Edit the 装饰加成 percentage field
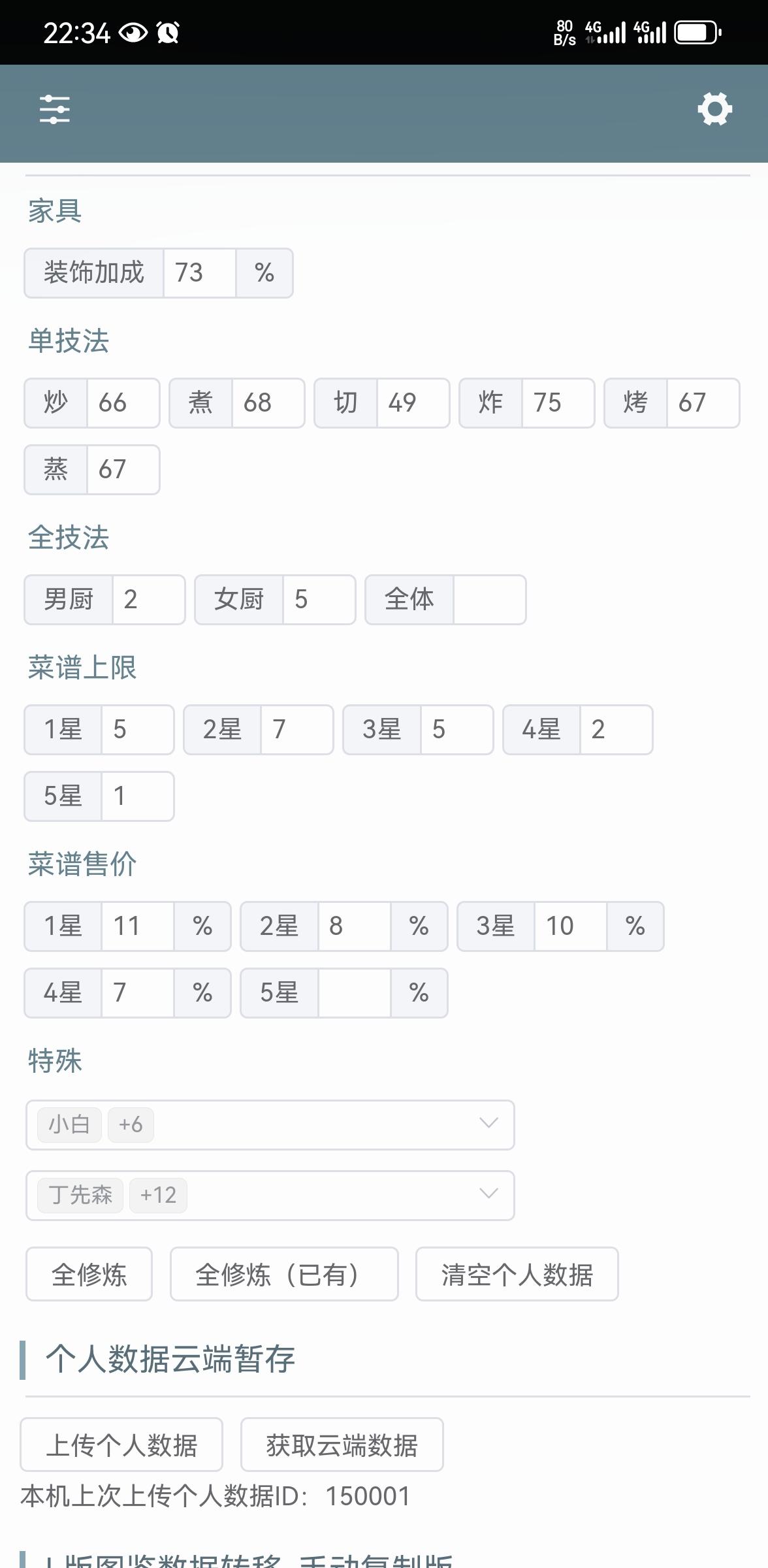The image size is (768, 1568). tap(199, 273)
